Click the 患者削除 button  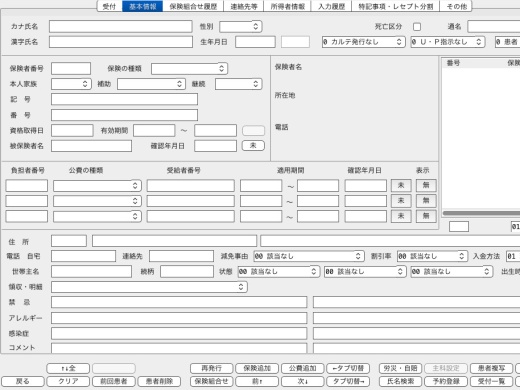(x=159, y=381)
